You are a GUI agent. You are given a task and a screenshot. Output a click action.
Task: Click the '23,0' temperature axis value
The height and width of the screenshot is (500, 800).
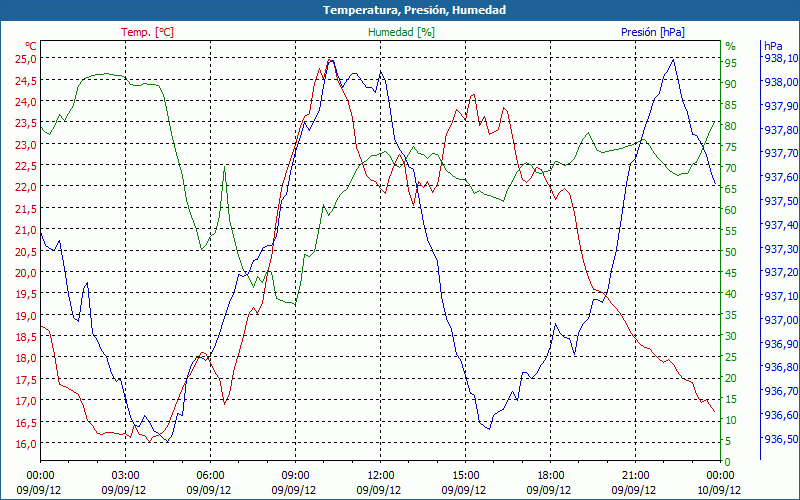(x=25, y=144)
